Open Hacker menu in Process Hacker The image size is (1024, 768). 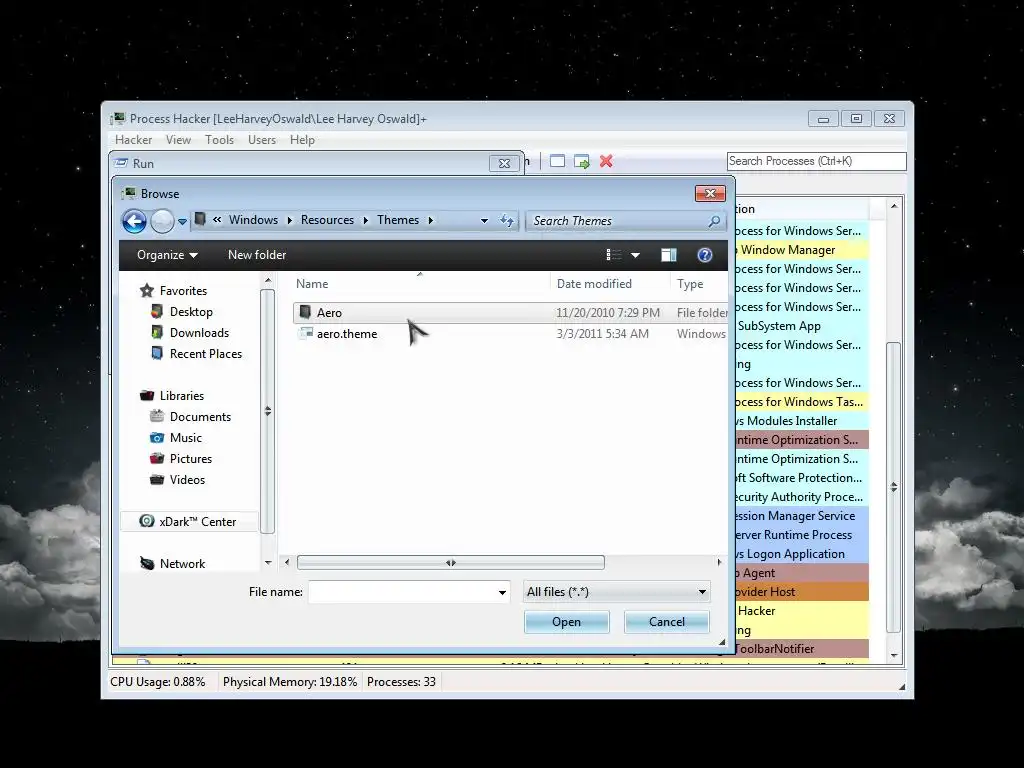pos(133,140)
